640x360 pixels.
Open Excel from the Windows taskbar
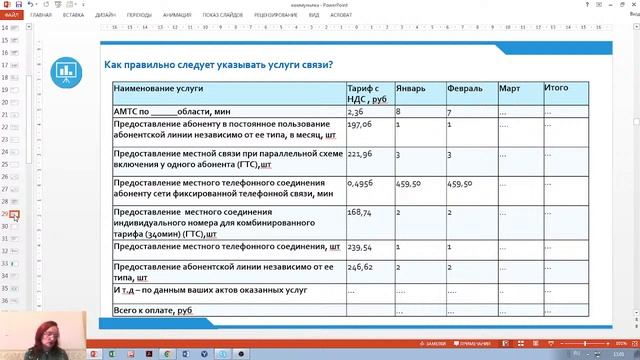point(112,354)
